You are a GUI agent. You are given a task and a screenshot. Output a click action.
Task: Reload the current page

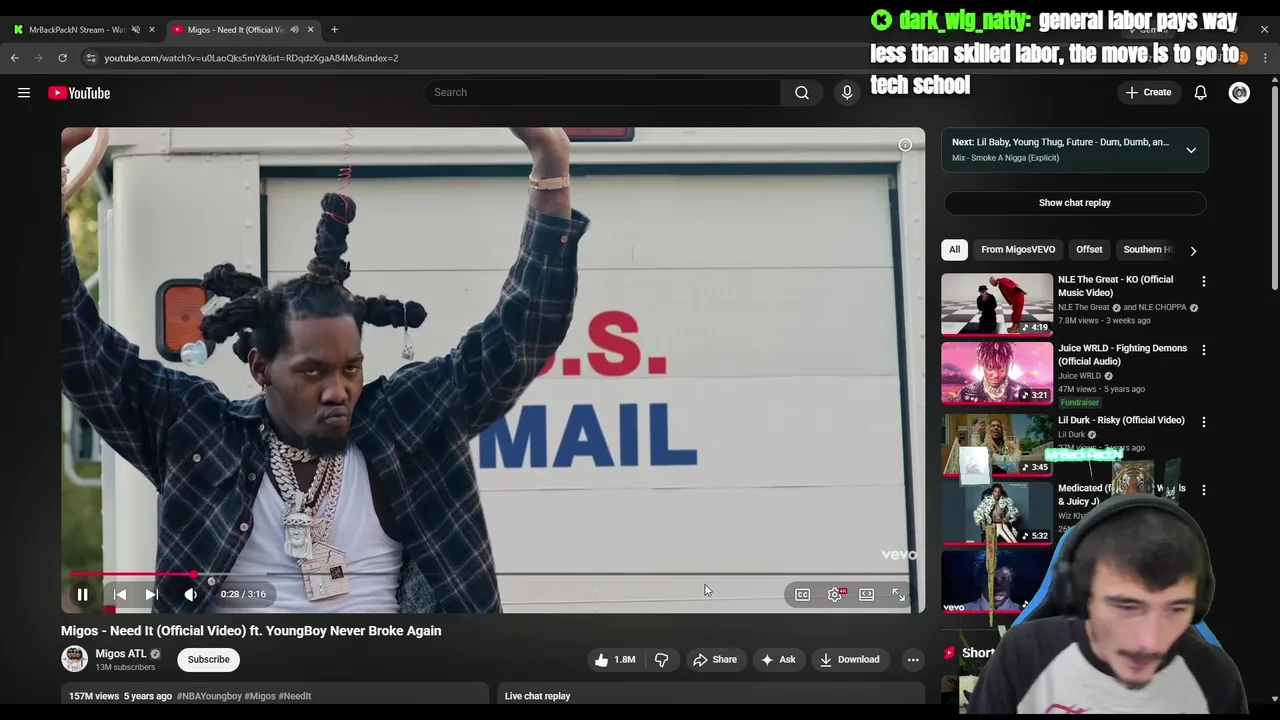62,58
